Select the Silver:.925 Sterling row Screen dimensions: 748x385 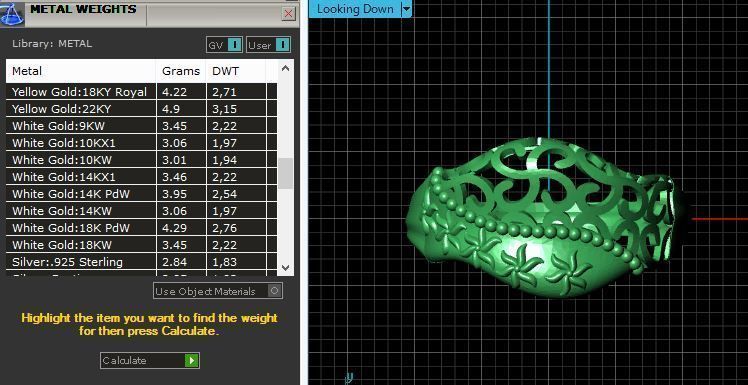[141, 262]
